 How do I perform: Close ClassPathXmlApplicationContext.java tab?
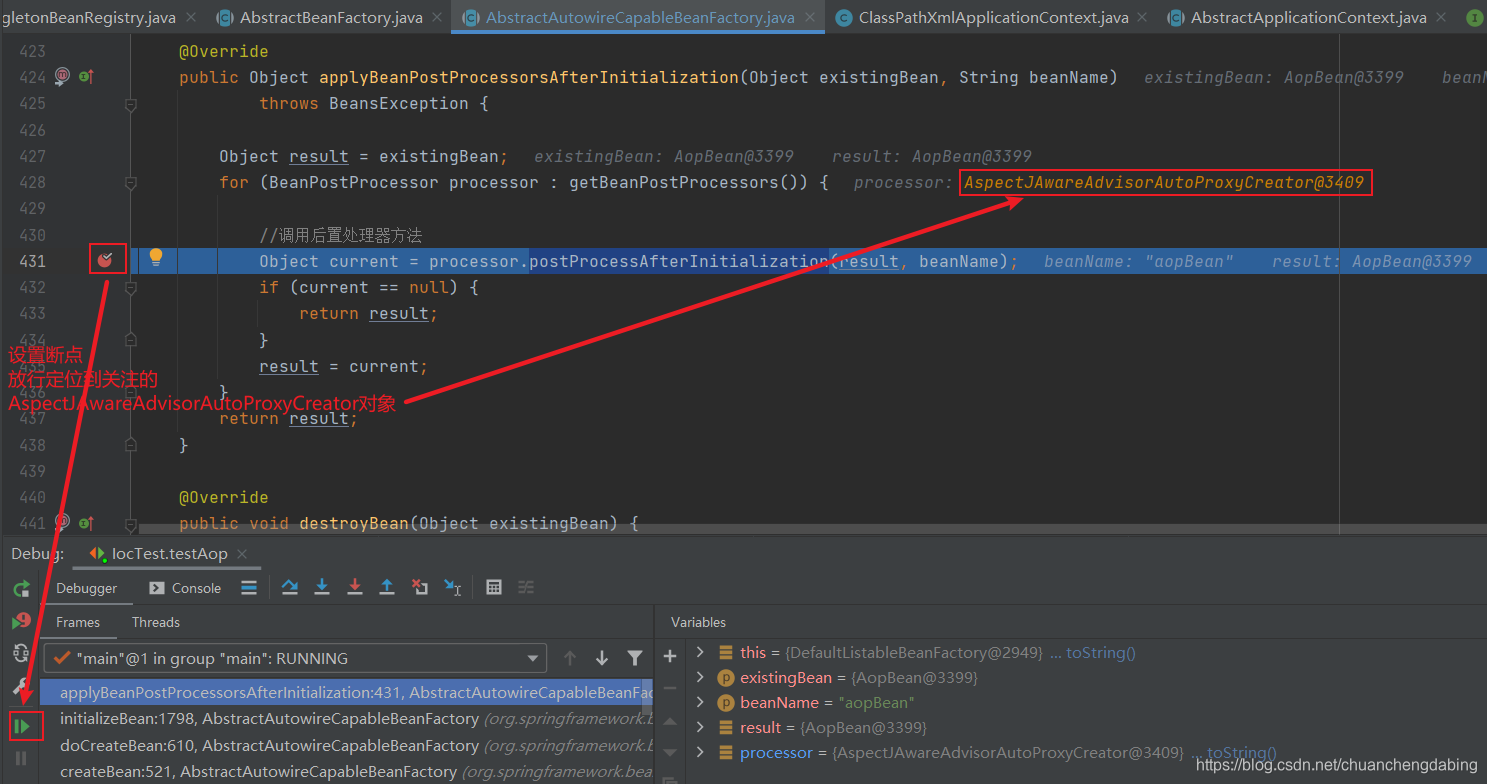(x=1142, y=18)
